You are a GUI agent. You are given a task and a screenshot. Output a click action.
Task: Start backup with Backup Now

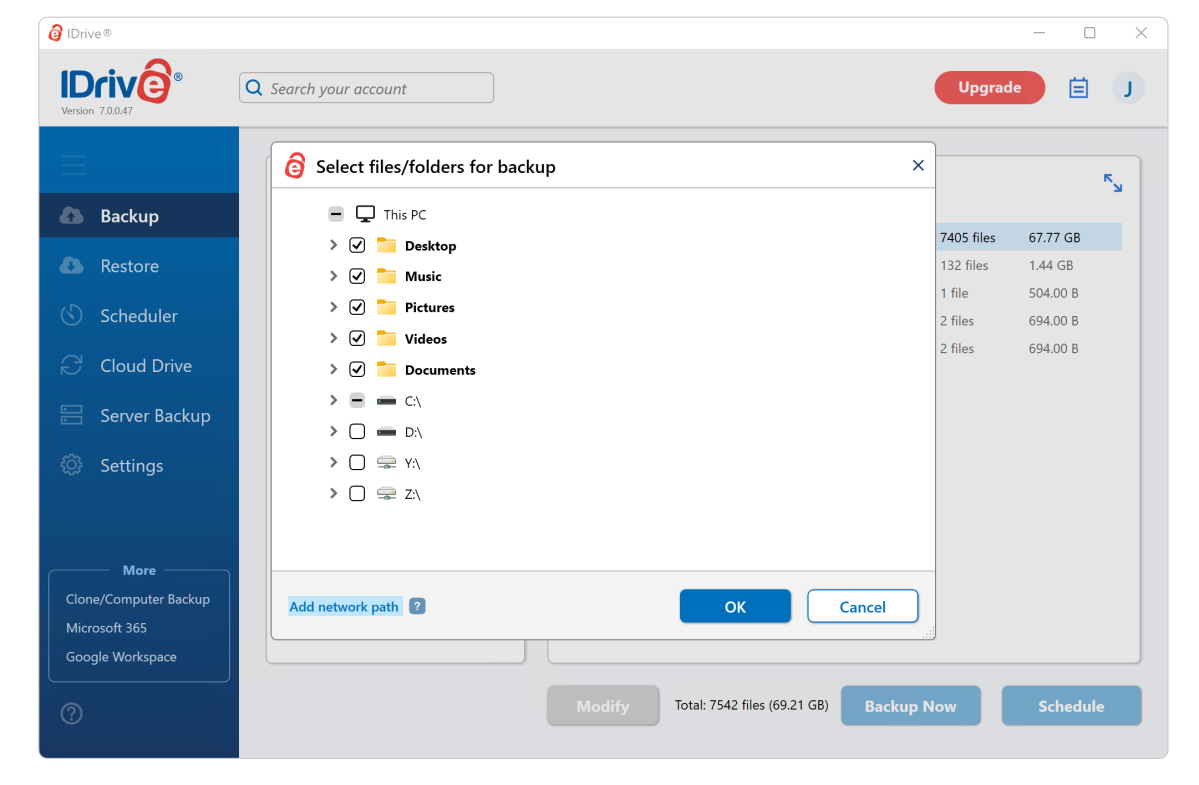[910, 706]
